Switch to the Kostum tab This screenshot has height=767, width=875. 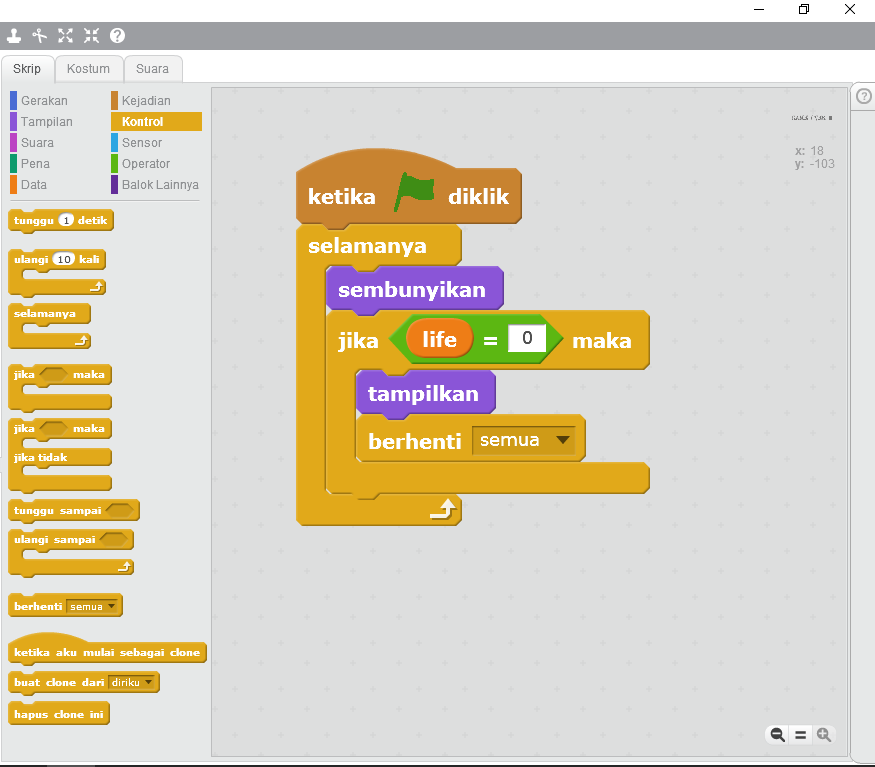89,68
